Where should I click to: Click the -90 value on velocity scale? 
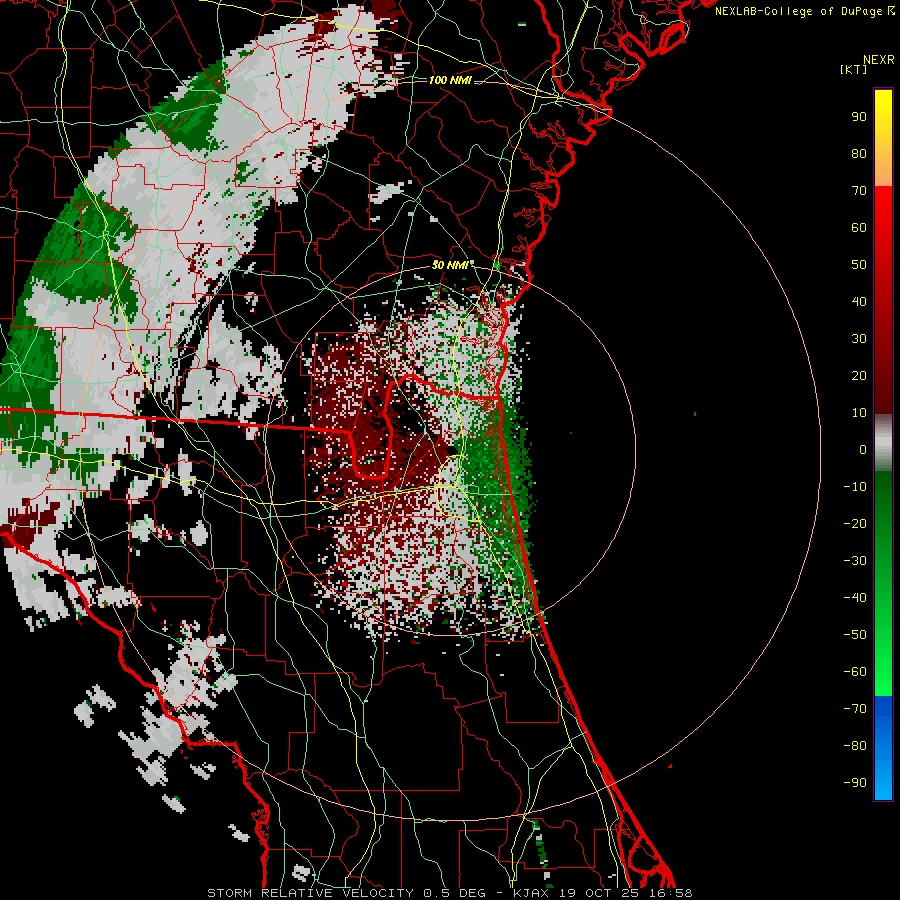pos(855,783)
